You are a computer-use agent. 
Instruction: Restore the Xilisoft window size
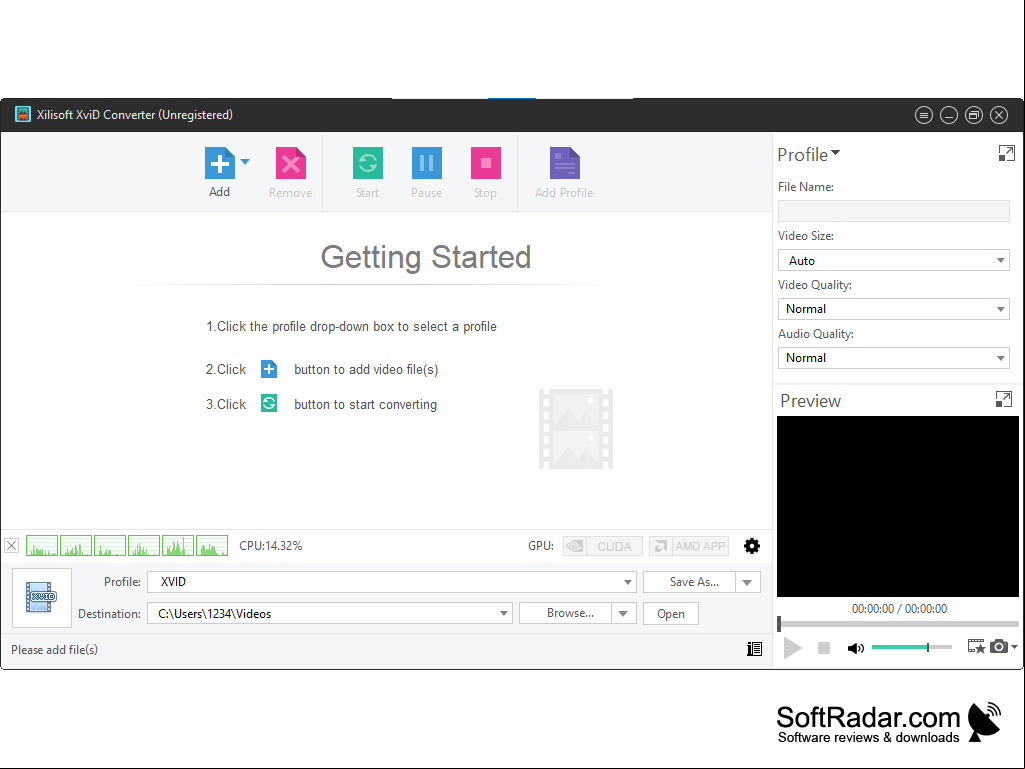[x=974, y=116]
